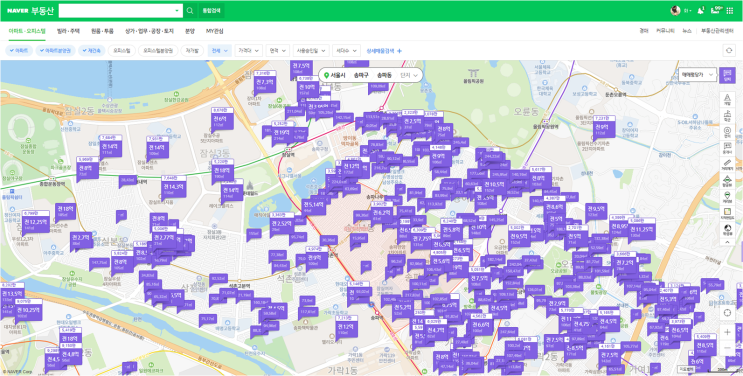Select 서울시 in the location bar
This screenshot has width=743, height=376.
(x=338, y=75)
